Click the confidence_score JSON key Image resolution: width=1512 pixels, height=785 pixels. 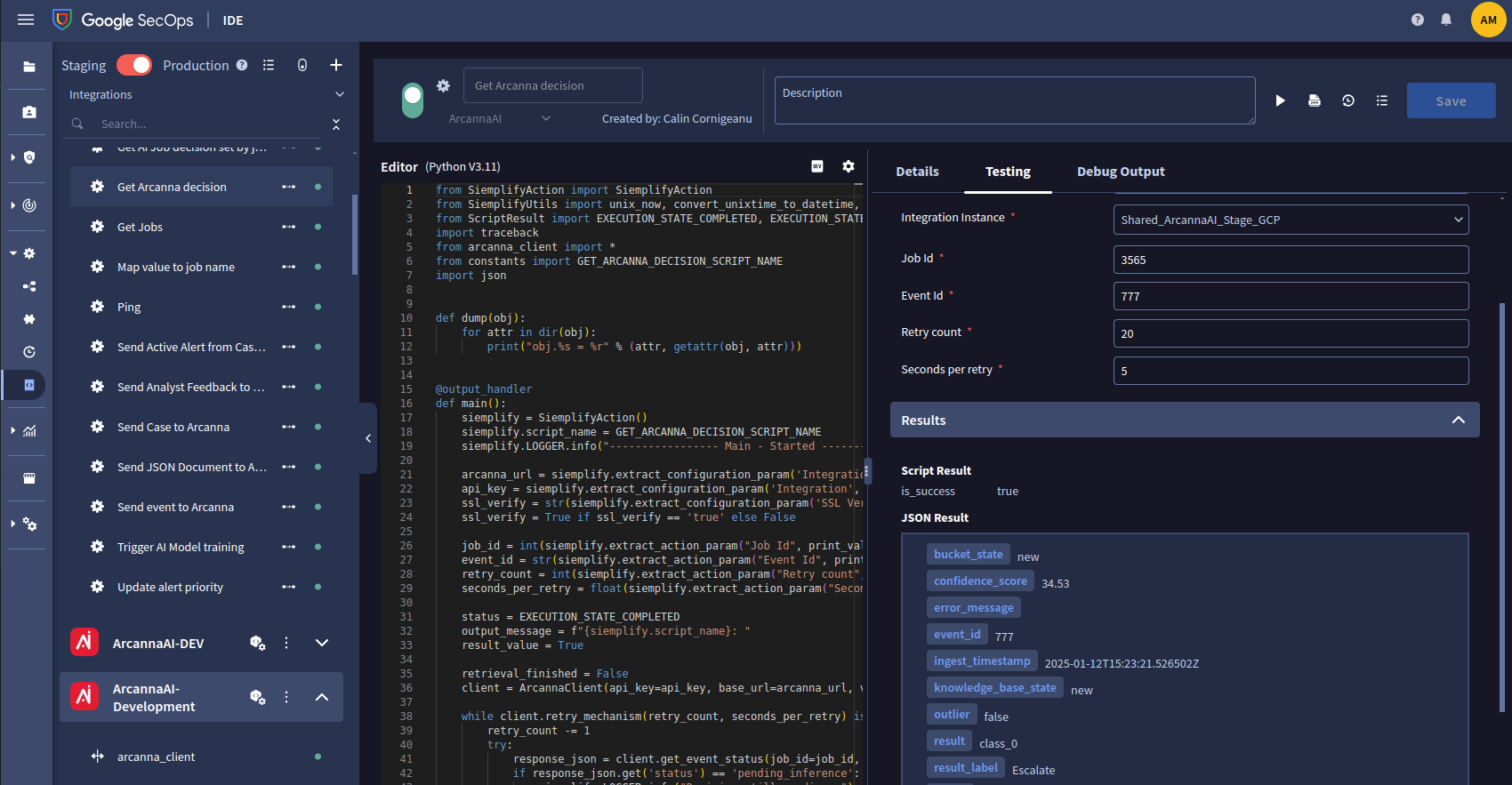click(980, 581)
